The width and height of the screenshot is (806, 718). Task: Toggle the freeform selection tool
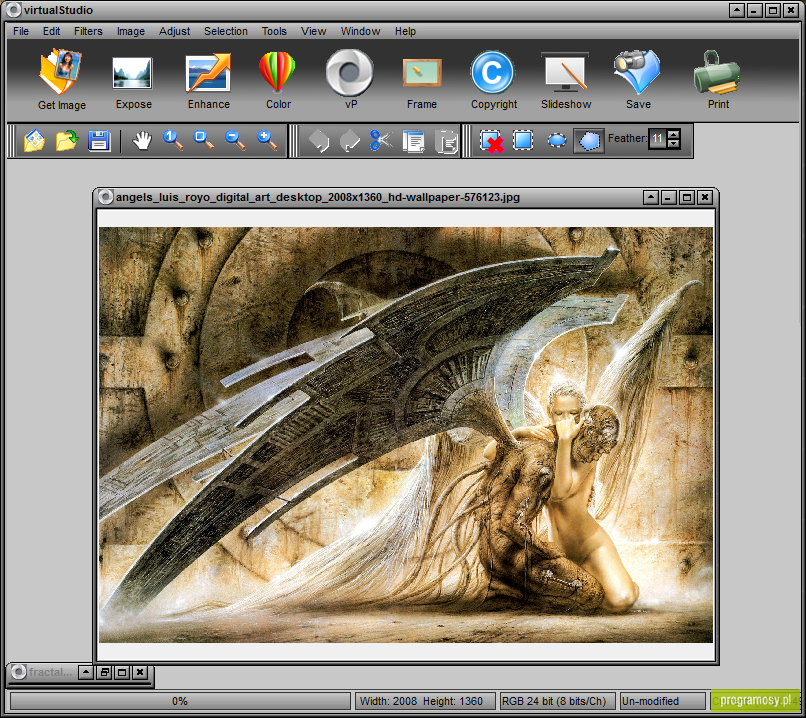tap(589, 140)
